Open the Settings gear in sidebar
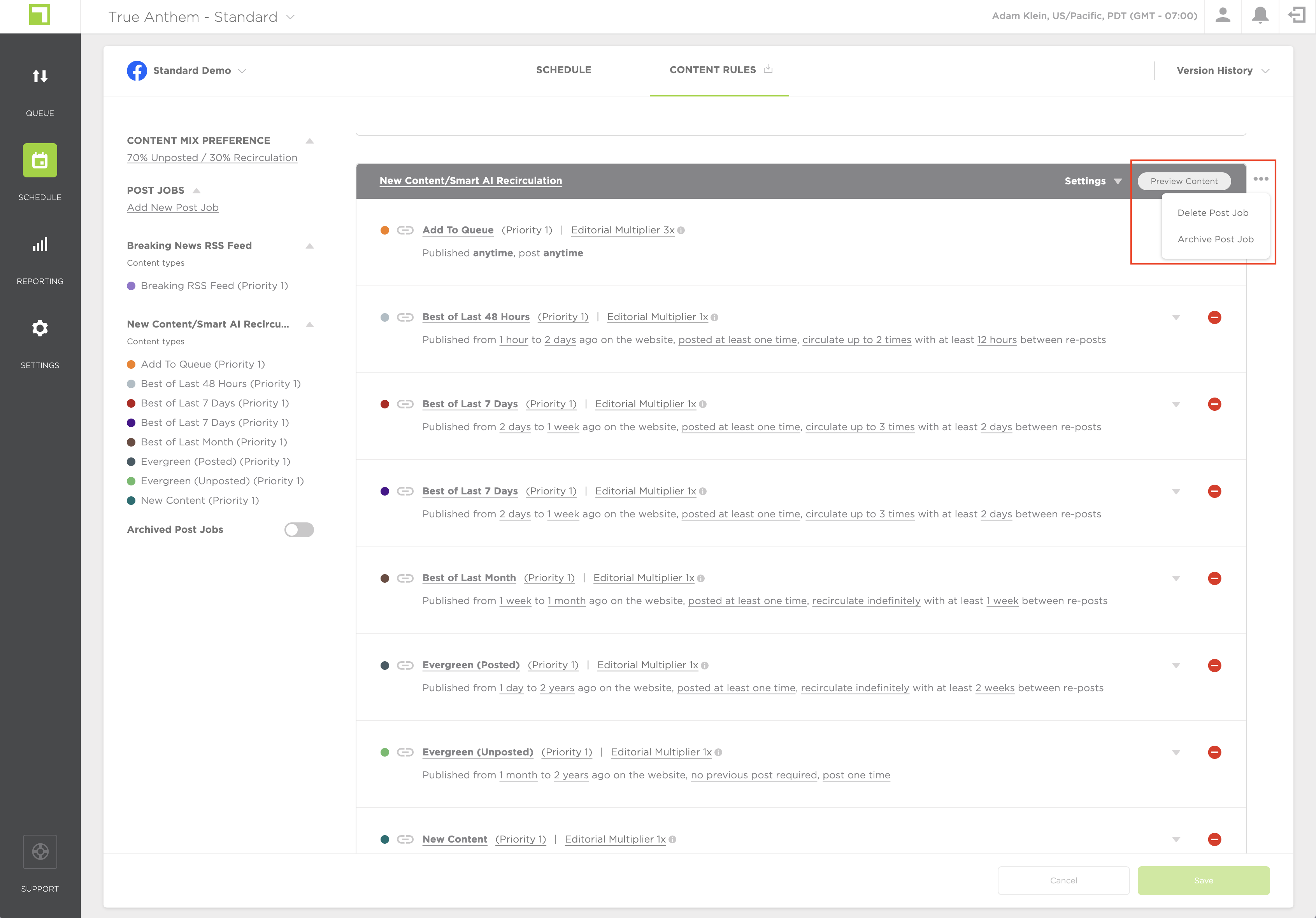Viewport: 1316px width, 918px height. coord(40,329)
